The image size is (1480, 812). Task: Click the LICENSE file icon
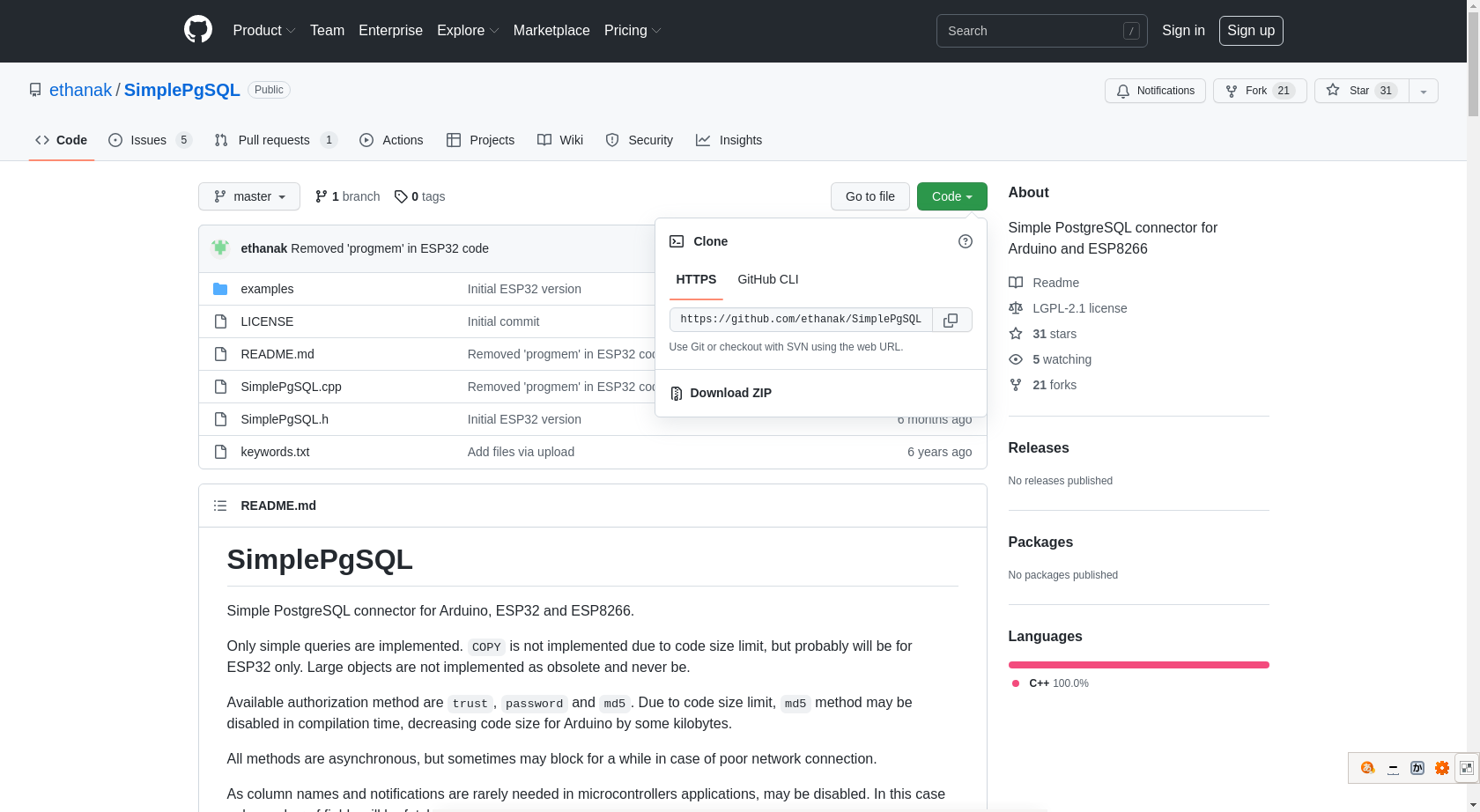click(220, 321)
